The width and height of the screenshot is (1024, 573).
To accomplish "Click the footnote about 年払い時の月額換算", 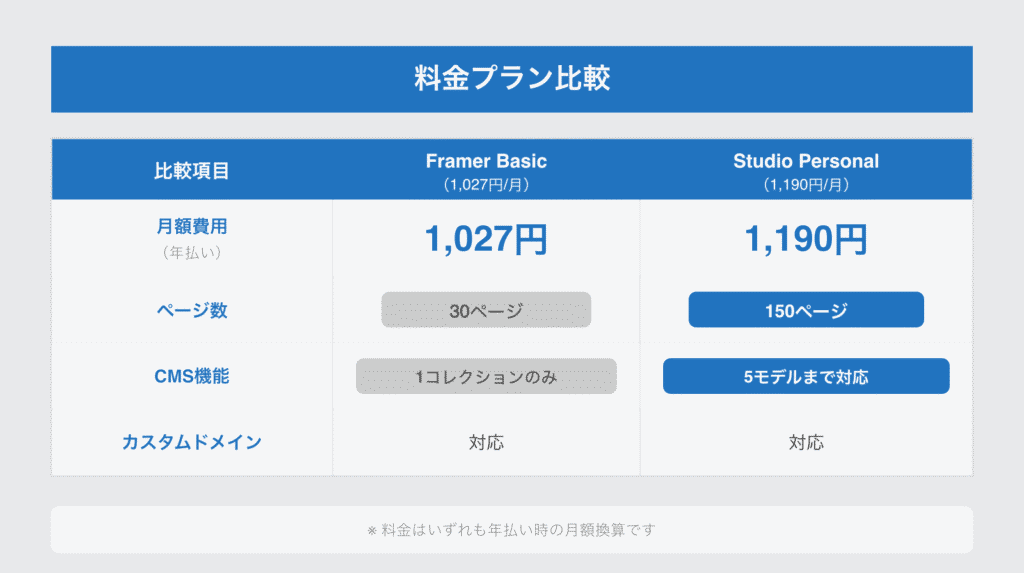I will click(511, 529).
